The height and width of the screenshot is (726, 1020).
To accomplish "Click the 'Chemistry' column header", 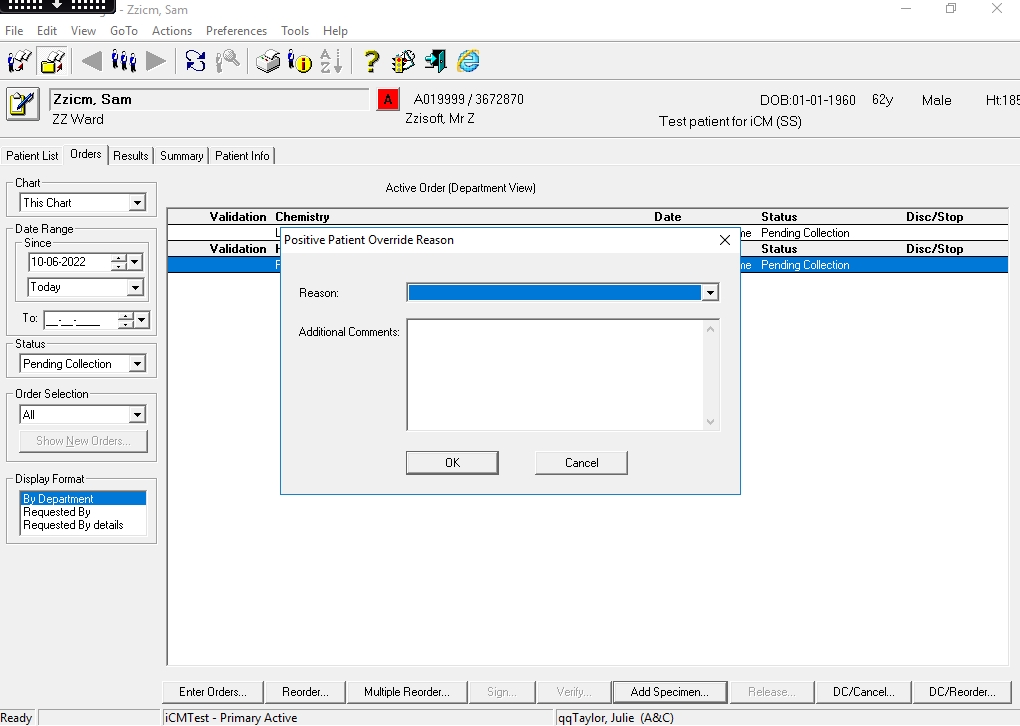I will (302, 217).
